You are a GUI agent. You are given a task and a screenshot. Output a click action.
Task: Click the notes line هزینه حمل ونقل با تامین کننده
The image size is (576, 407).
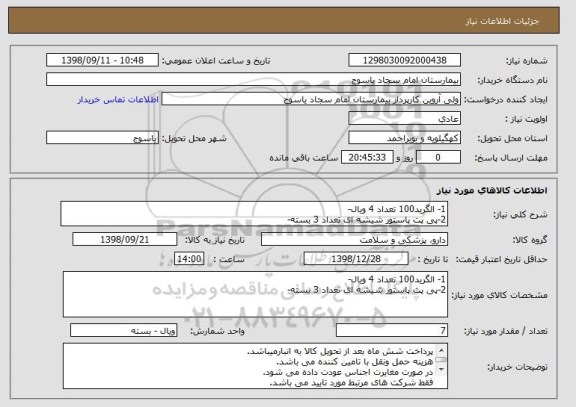(x=354, y=362)
